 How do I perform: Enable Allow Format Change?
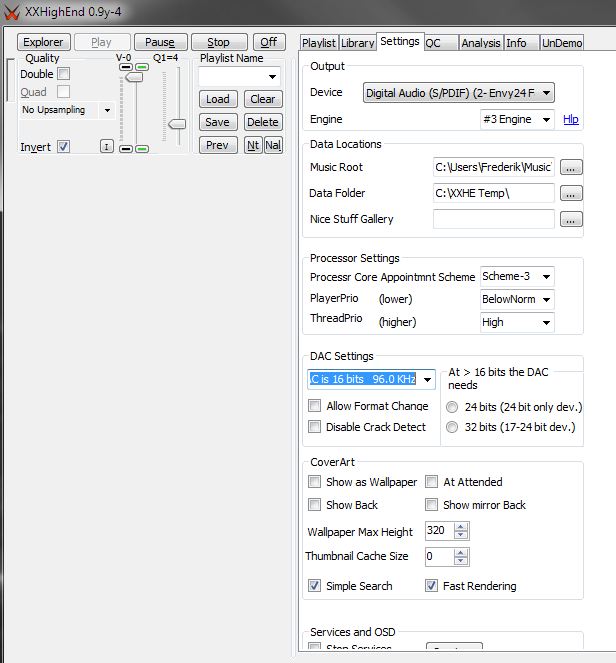pos(315,405)
